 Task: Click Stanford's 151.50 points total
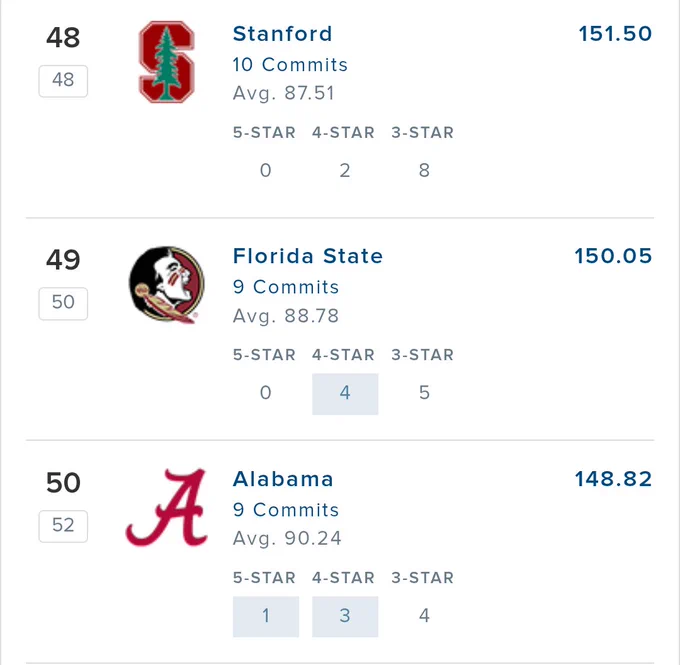[x=615, y=34]
